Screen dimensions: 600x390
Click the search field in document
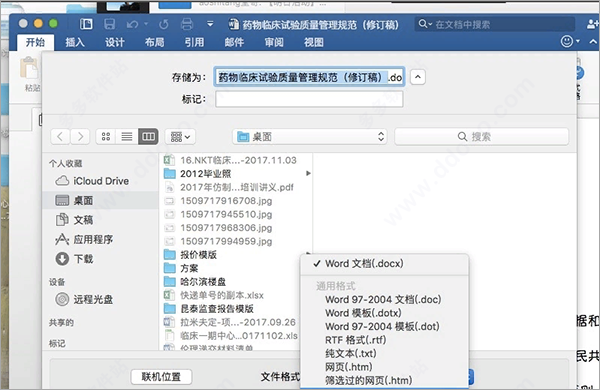pyautogui.click(x=495, y=24)
